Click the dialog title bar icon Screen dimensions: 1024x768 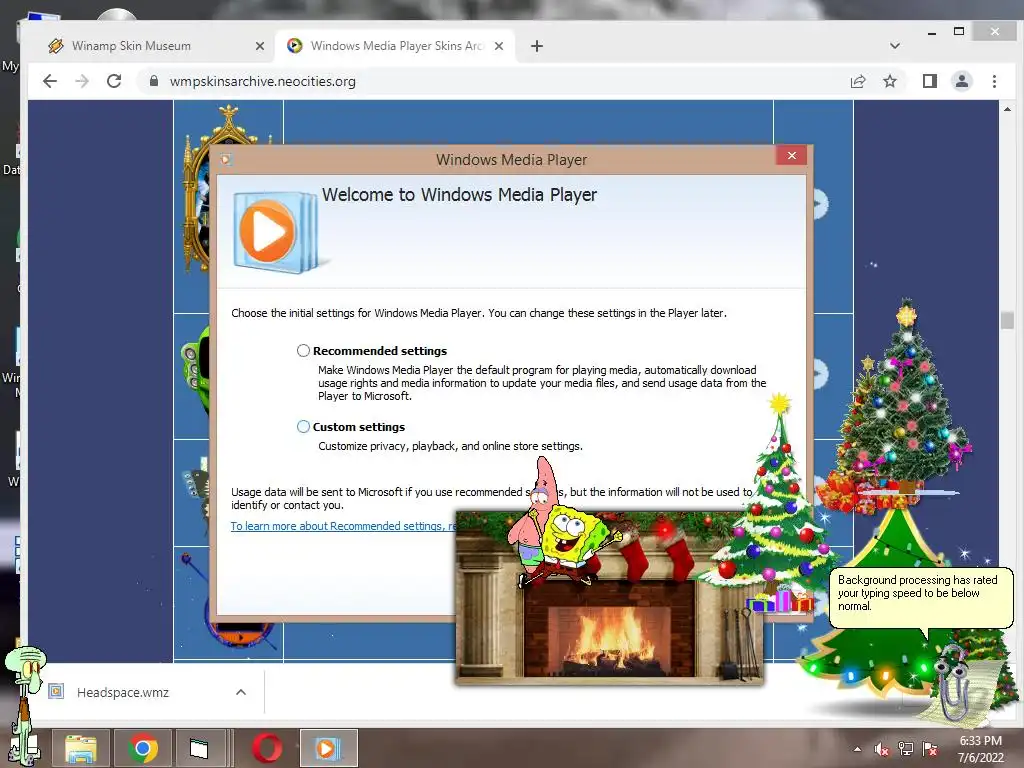click(226, 159)
